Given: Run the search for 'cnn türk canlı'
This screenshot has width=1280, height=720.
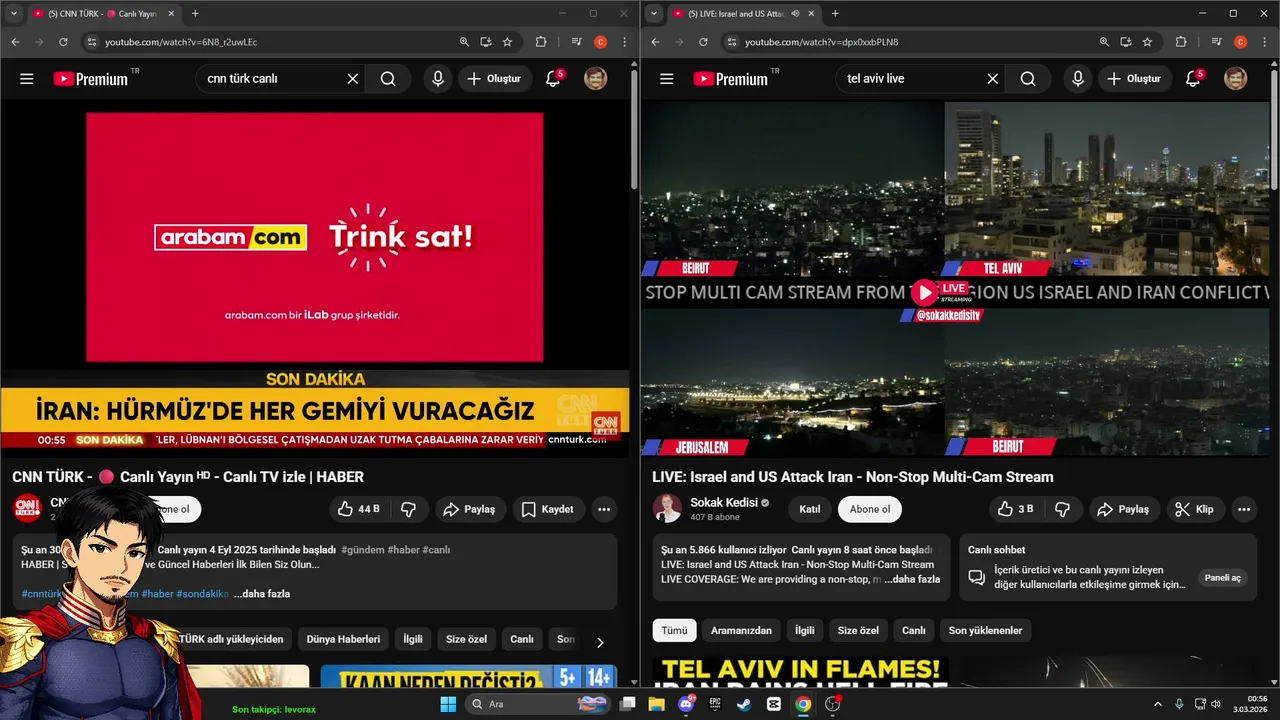Looking at the screenshot, I should [x=388, y=79].
